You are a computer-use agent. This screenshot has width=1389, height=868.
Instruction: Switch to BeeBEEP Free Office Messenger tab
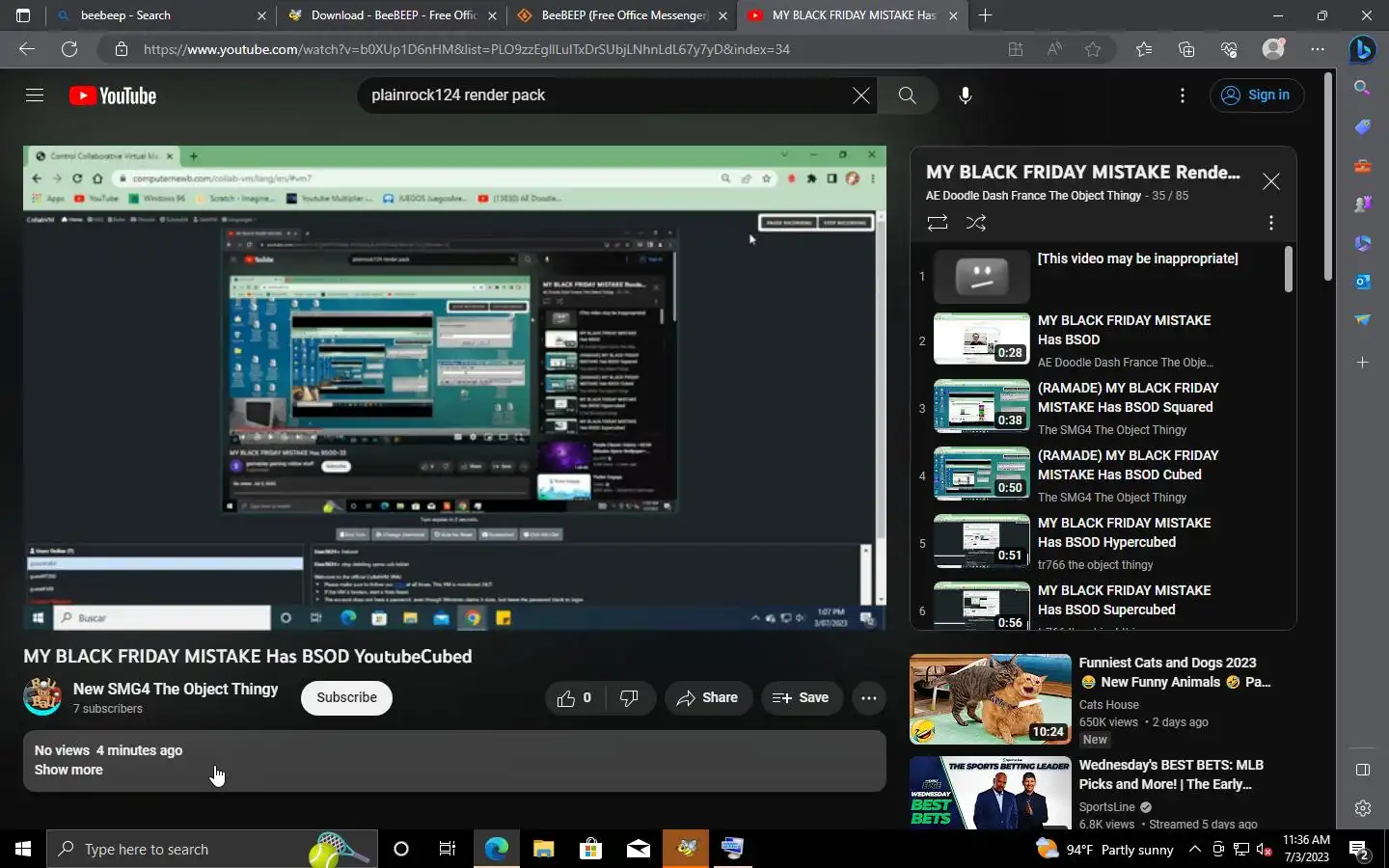[x=621, y=15]
